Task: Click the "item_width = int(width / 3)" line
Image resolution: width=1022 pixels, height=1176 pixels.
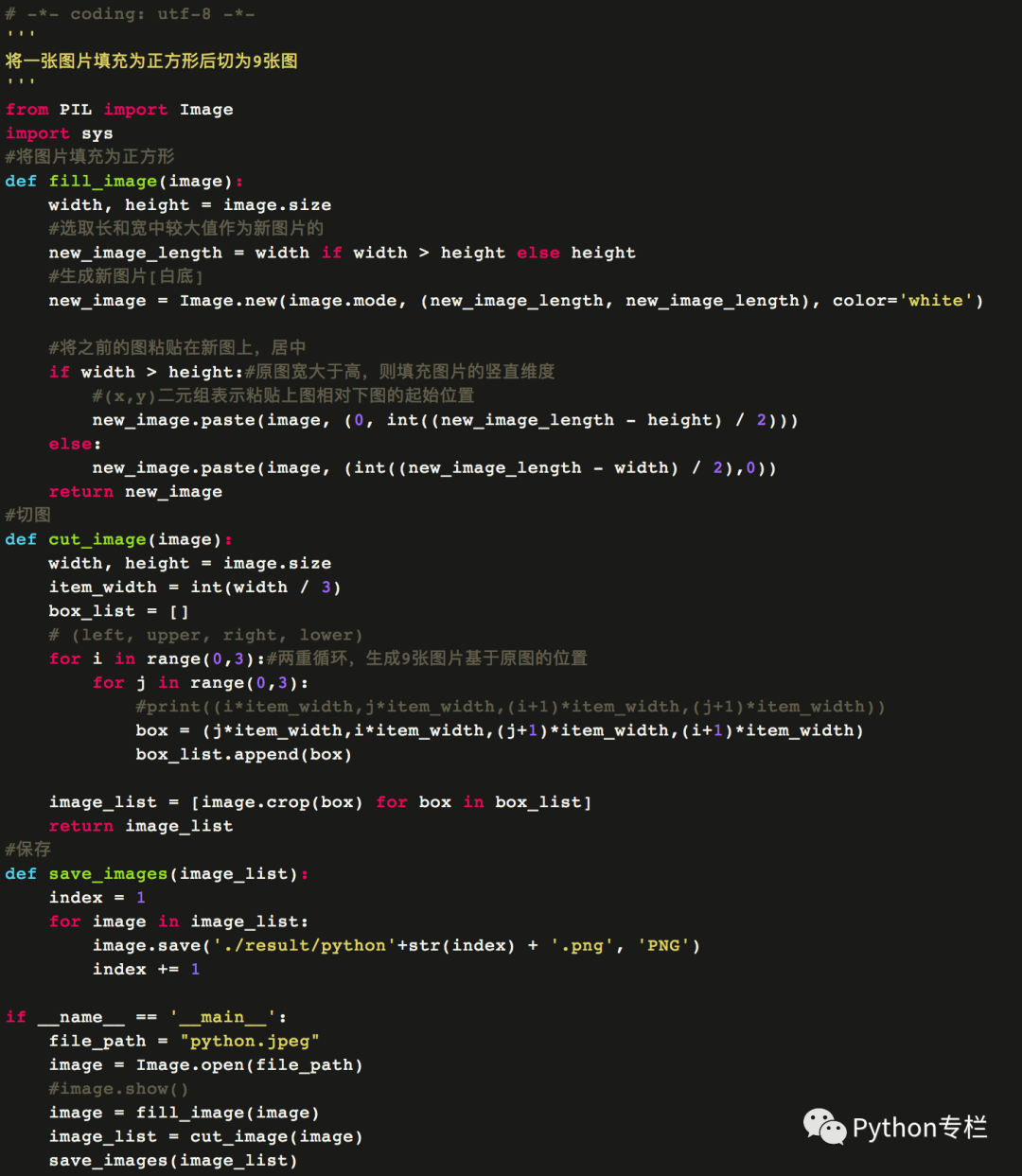Action: (195, 588)
